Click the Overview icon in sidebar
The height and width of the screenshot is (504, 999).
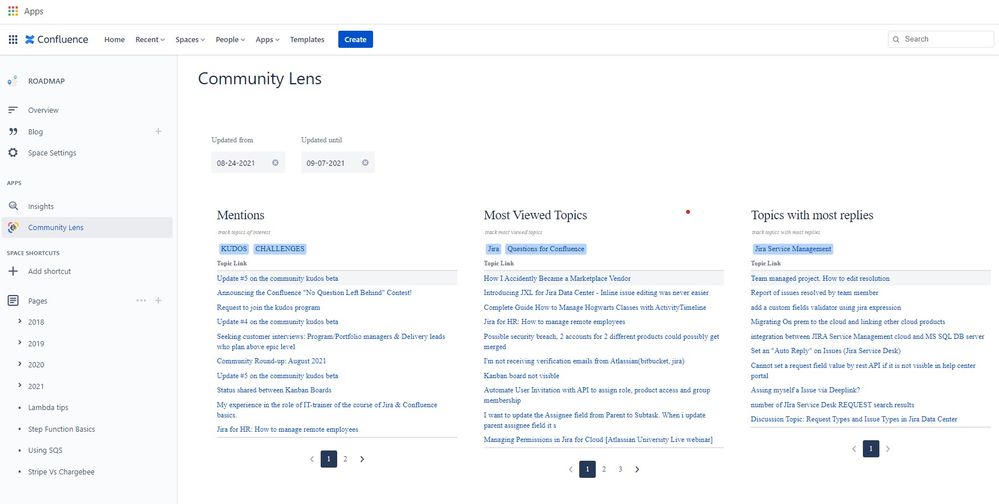click(x=13, y=110)
